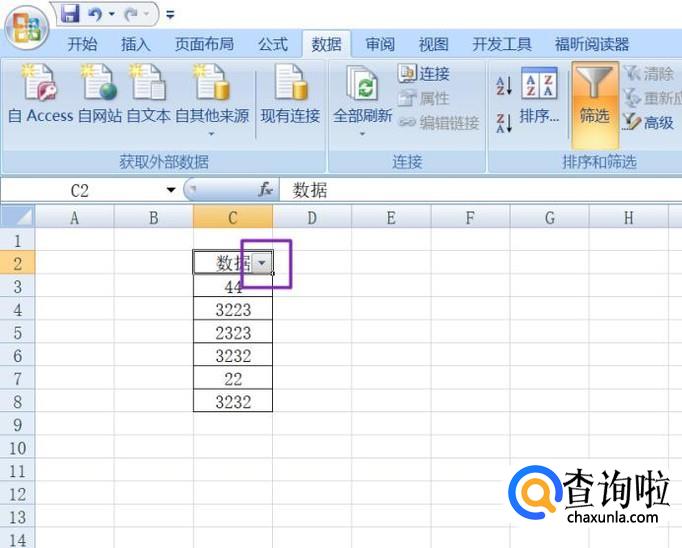Select column G header
This screenshot has height=548, width=682.
pos(550,217)
